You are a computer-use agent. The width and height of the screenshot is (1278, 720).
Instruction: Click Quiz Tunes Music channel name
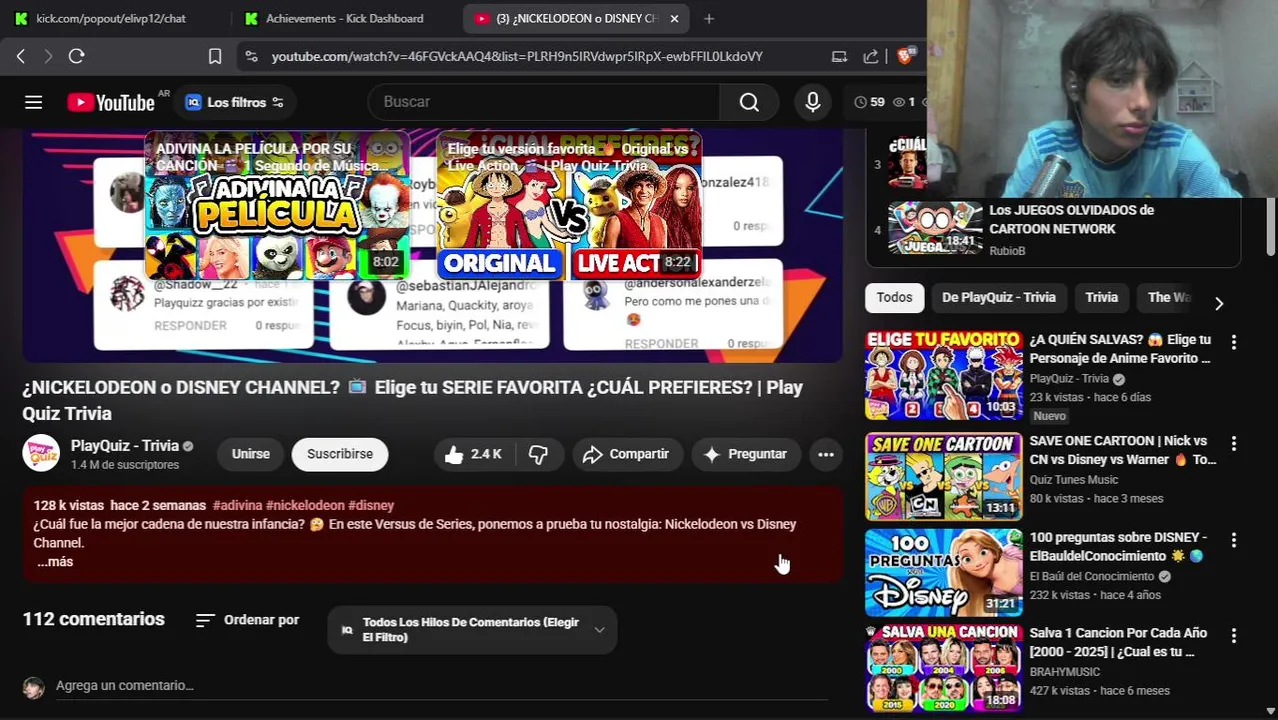tap(1073, 480)
